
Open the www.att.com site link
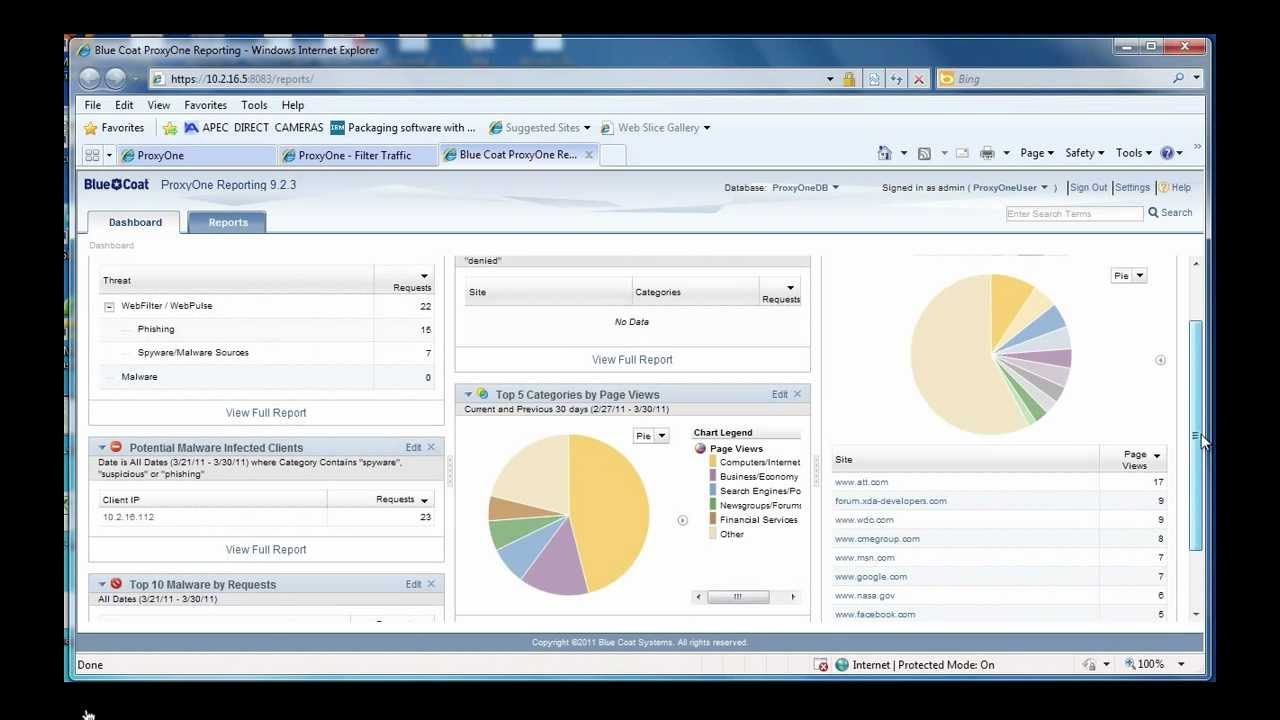point(861,482)
